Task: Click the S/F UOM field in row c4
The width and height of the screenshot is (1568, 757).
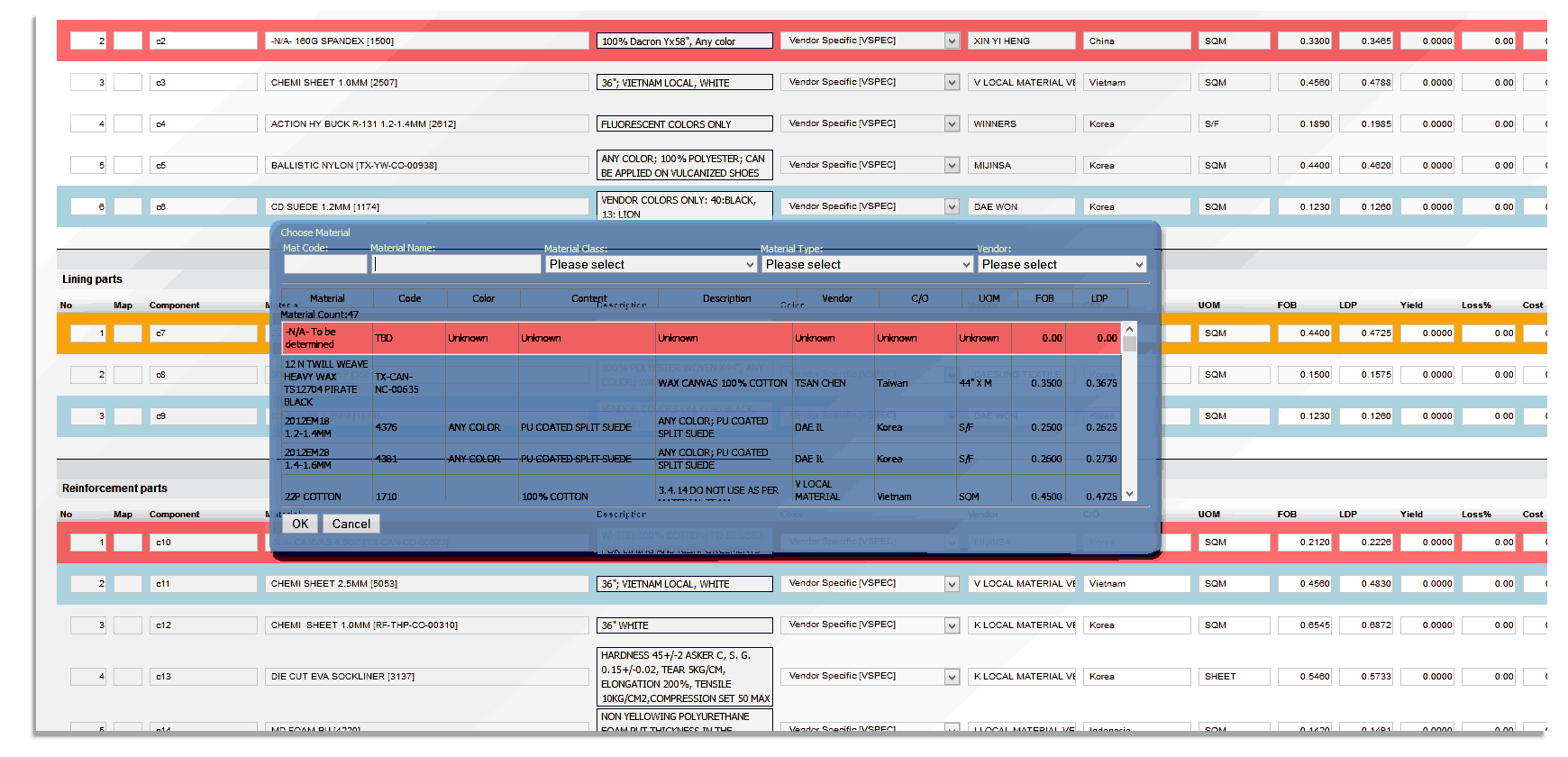Action: pos(1235,123)
